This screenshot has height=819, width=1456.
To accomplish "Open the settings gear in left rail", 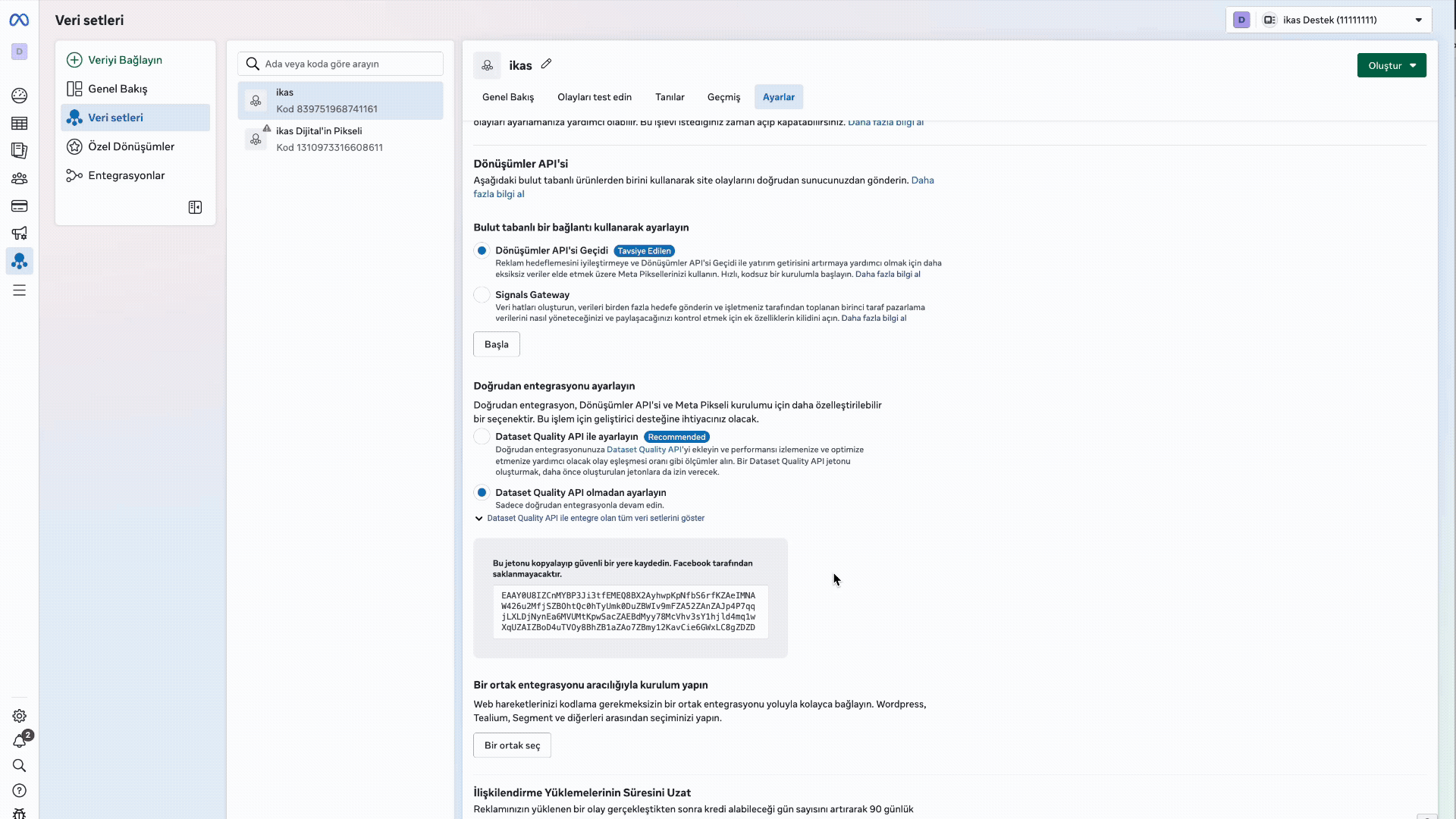I will pos(20,716).
